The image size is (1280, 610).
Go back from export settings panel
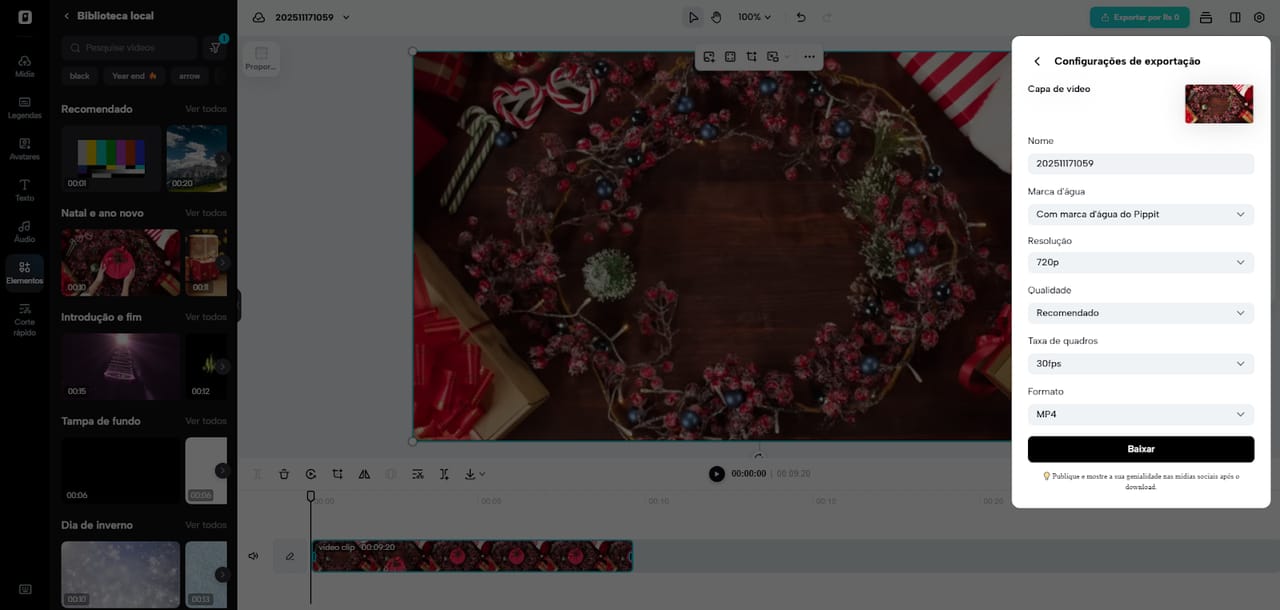pos(1037,61)
